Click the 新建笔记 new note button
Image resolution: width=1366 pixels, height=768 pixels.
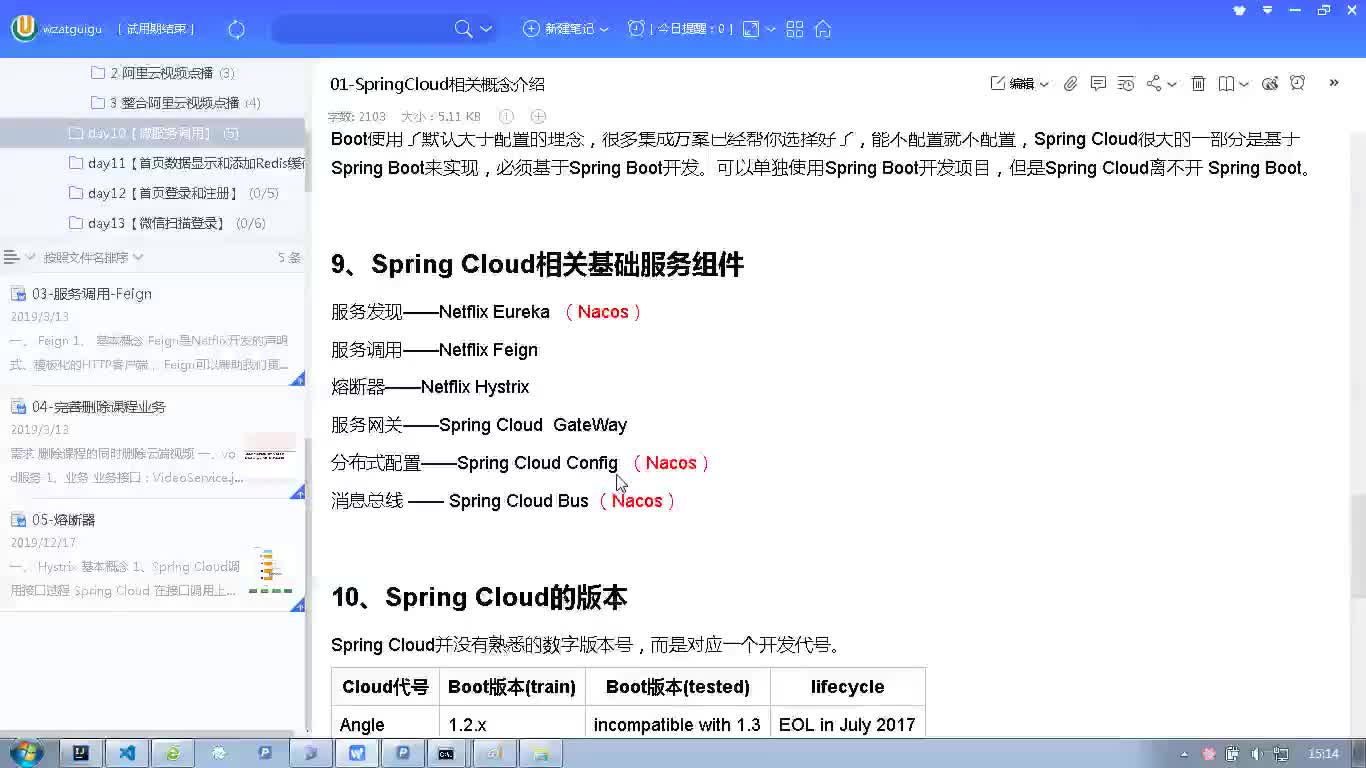[x=559, y=29]
